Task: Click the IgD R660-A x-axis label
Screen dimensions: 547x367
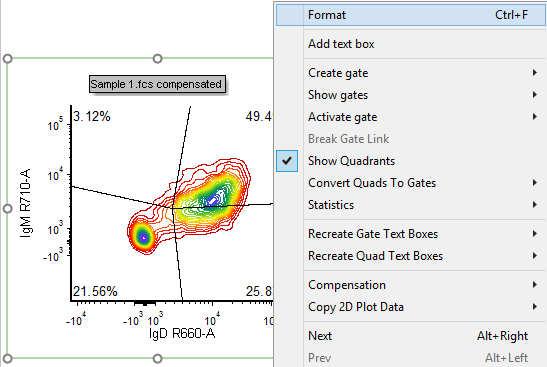Action: coord(182,334)
